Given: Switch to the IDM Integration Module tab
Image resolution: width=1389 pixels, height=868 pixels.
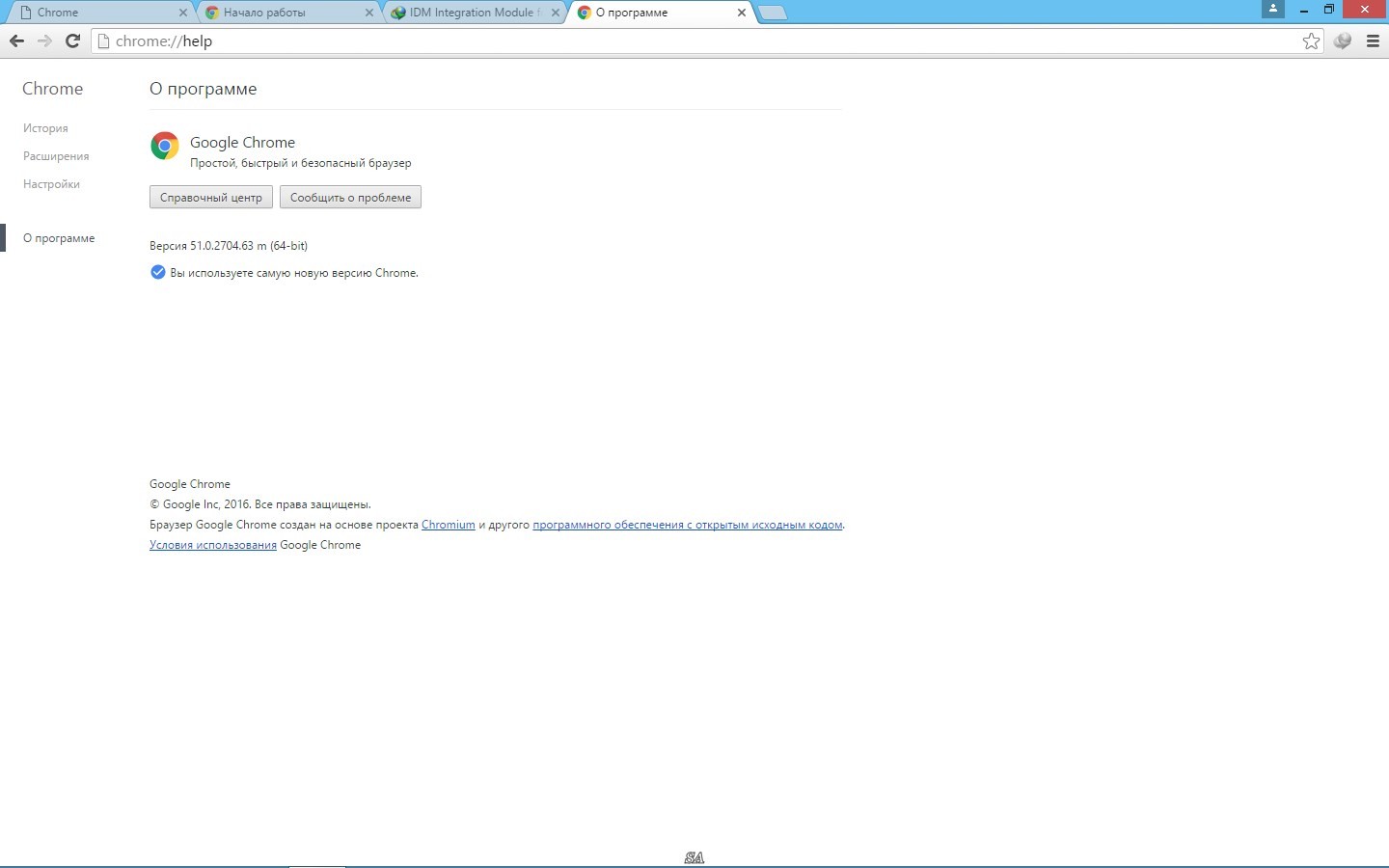Looking at the screenshot, I should 468,13.
